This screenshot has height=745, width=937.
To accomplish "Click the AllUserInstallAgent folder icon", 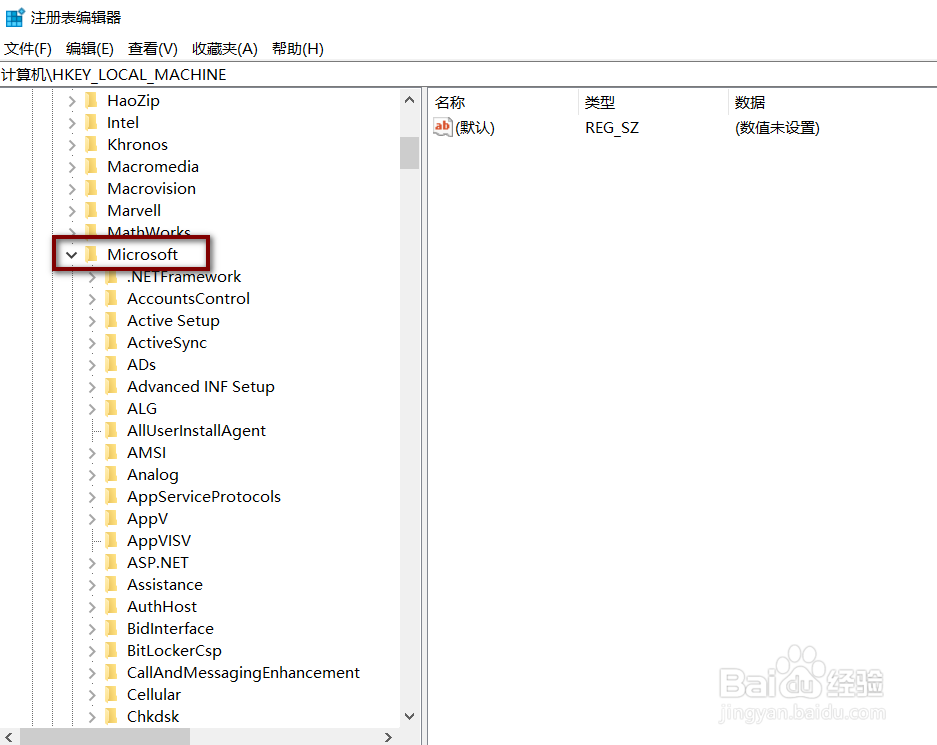I will [x=111, y=431].
